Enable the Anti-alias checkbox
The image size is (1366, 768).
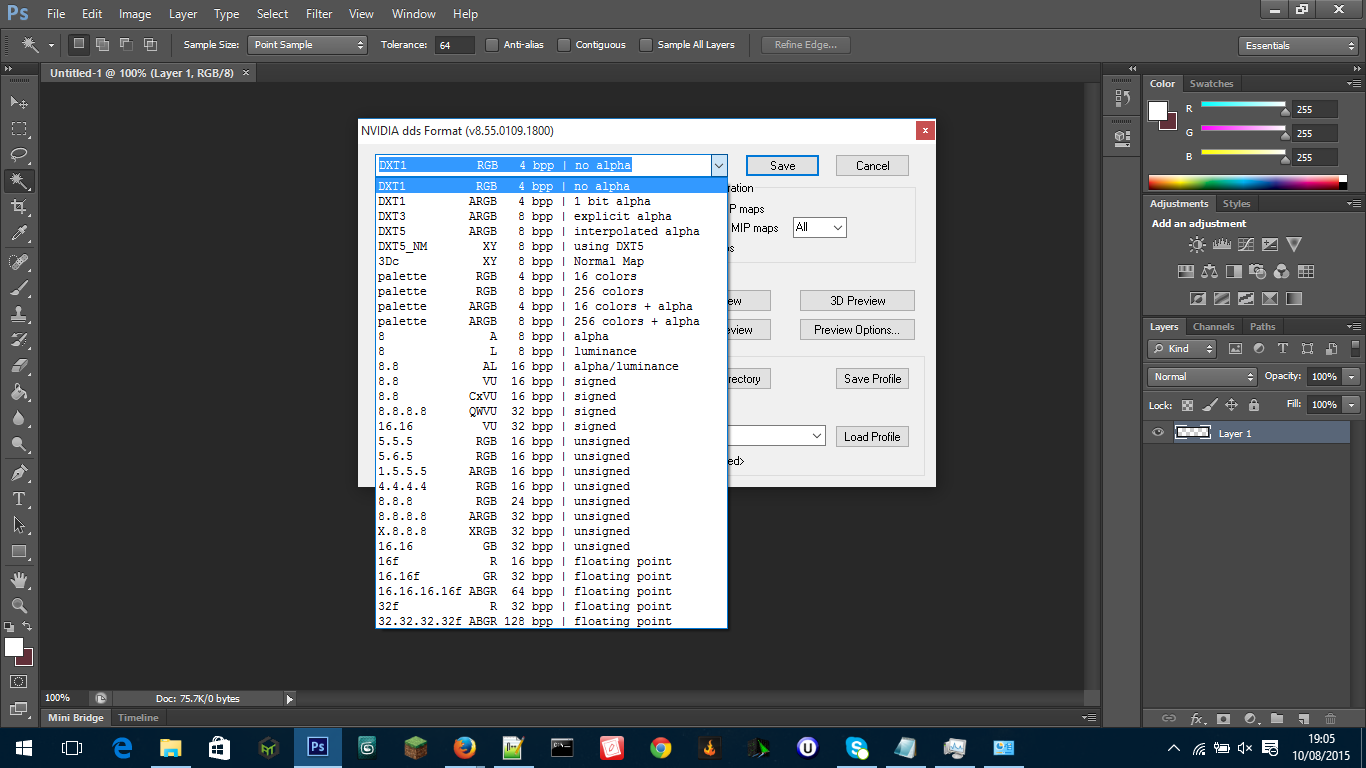pyautogui.click(x=491, y=45)
